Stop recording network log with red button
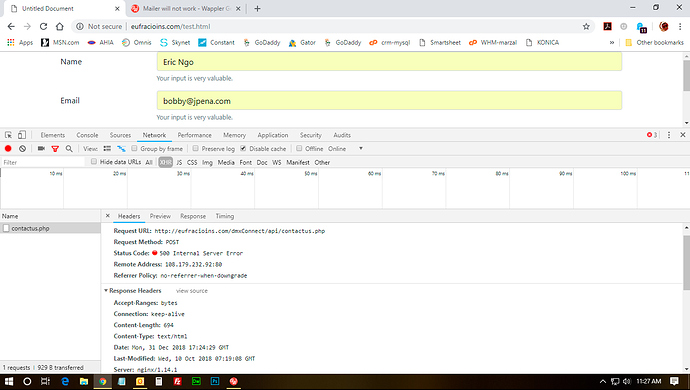This screenshot has height=390, width=690. (x=8, y=149)
